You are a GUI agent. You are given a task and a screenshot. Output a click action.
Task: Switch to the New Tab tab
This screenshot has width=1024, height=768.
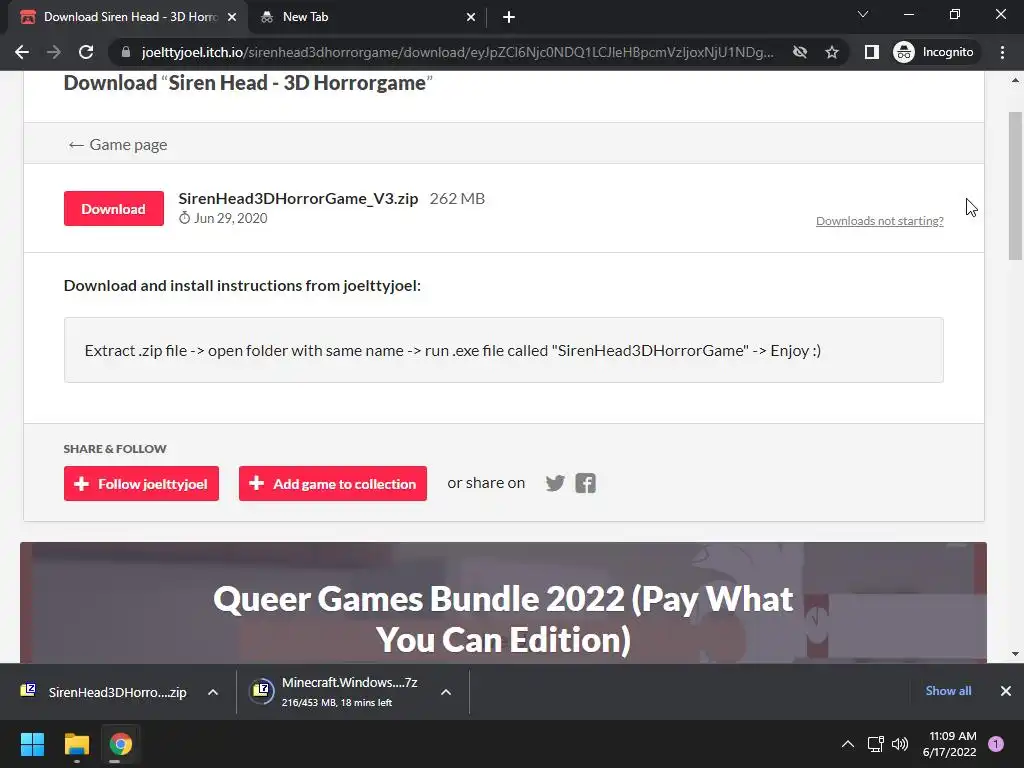tap(366, 17)
